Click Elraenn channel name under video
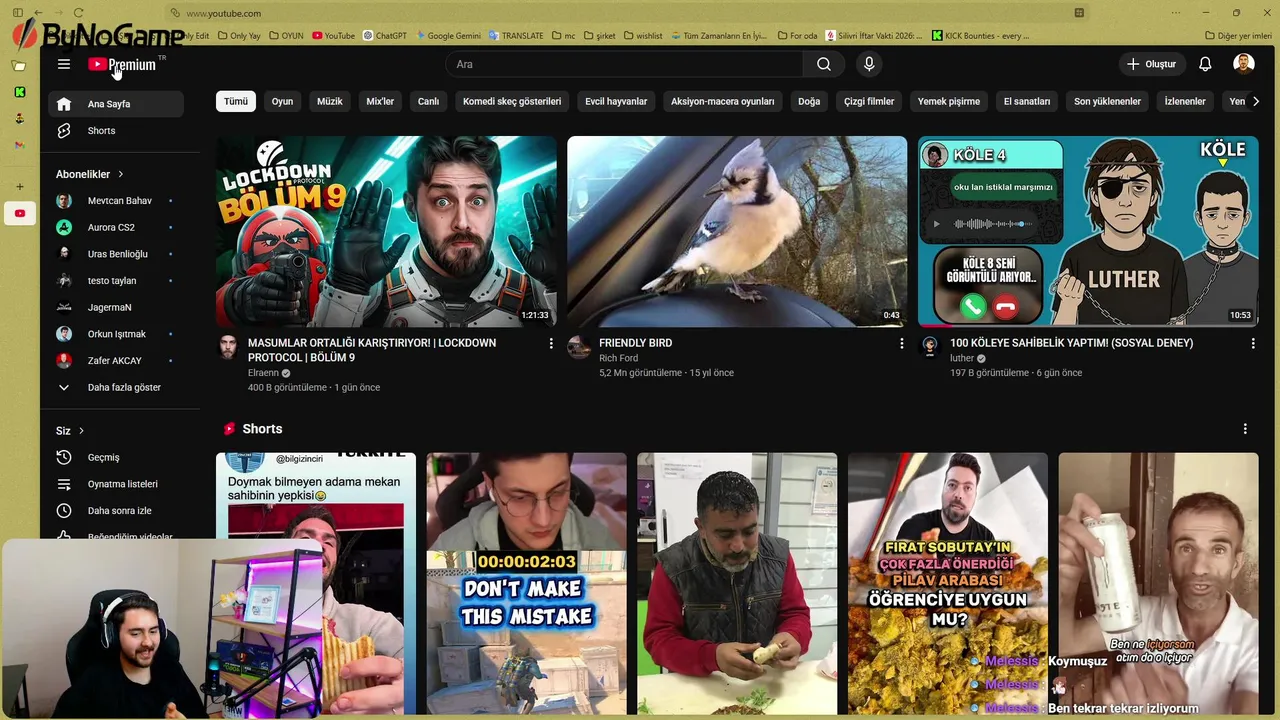The height and width of the screenshot is (720, 1280). (263, 373)
